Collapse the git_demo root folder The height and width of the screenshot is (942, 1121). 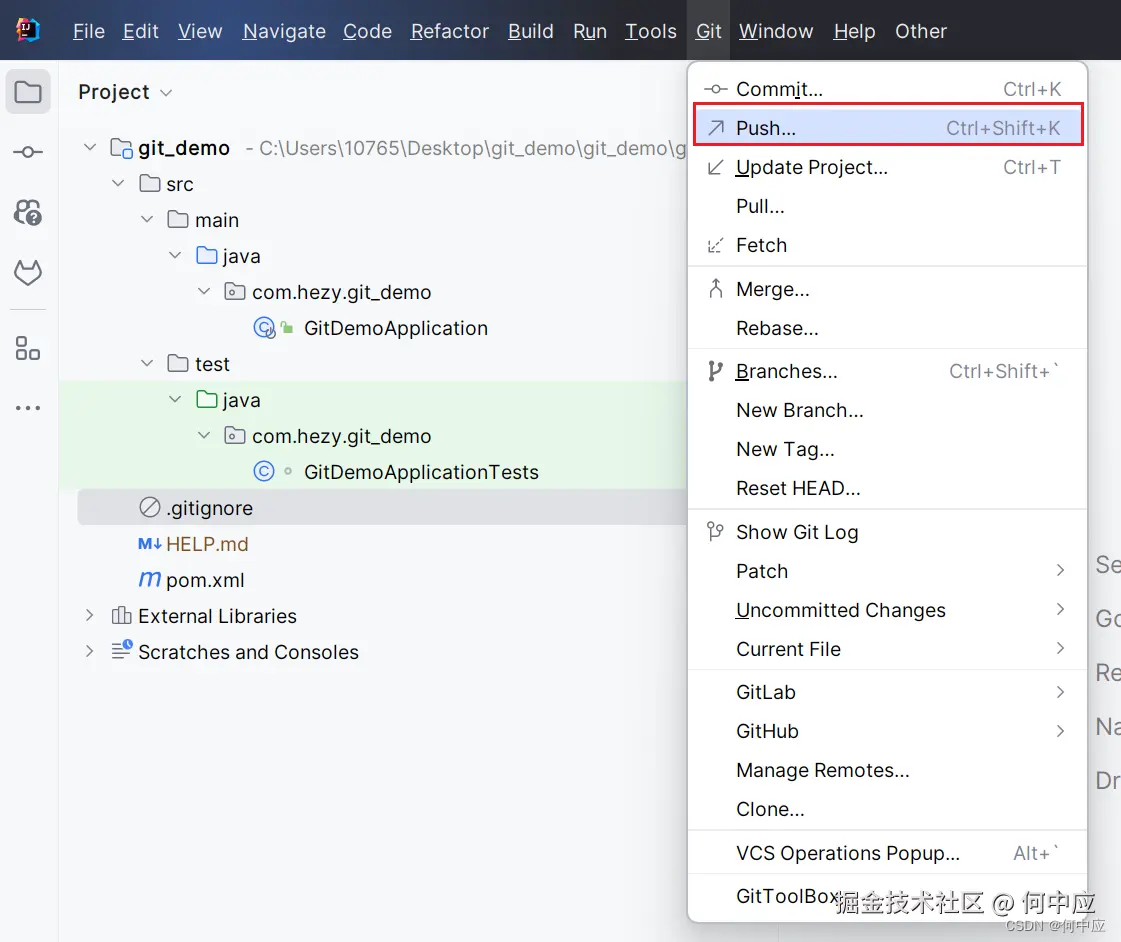point(90,148)
